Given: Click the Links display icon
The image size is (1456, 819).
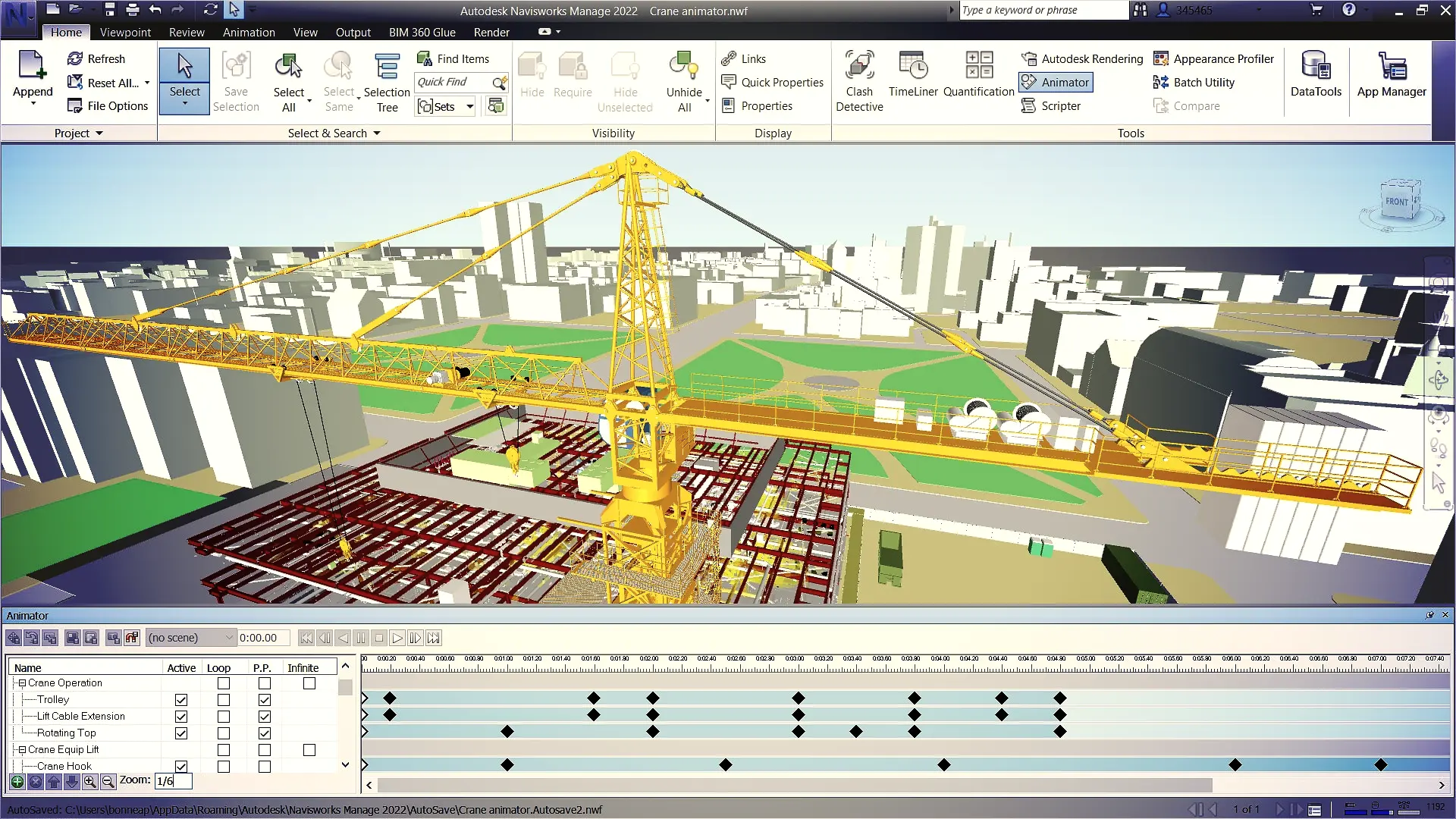Looking at the screenshot, I should (729, 58).
